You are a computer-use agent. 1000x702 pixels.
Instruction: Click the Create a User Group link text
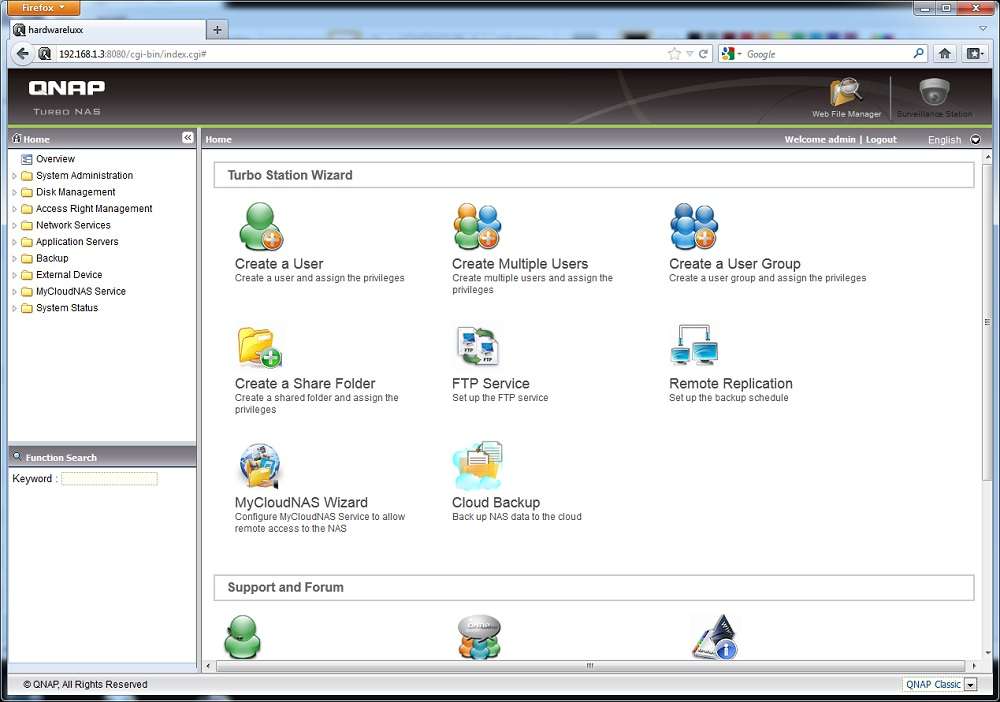tap(735, 263)
